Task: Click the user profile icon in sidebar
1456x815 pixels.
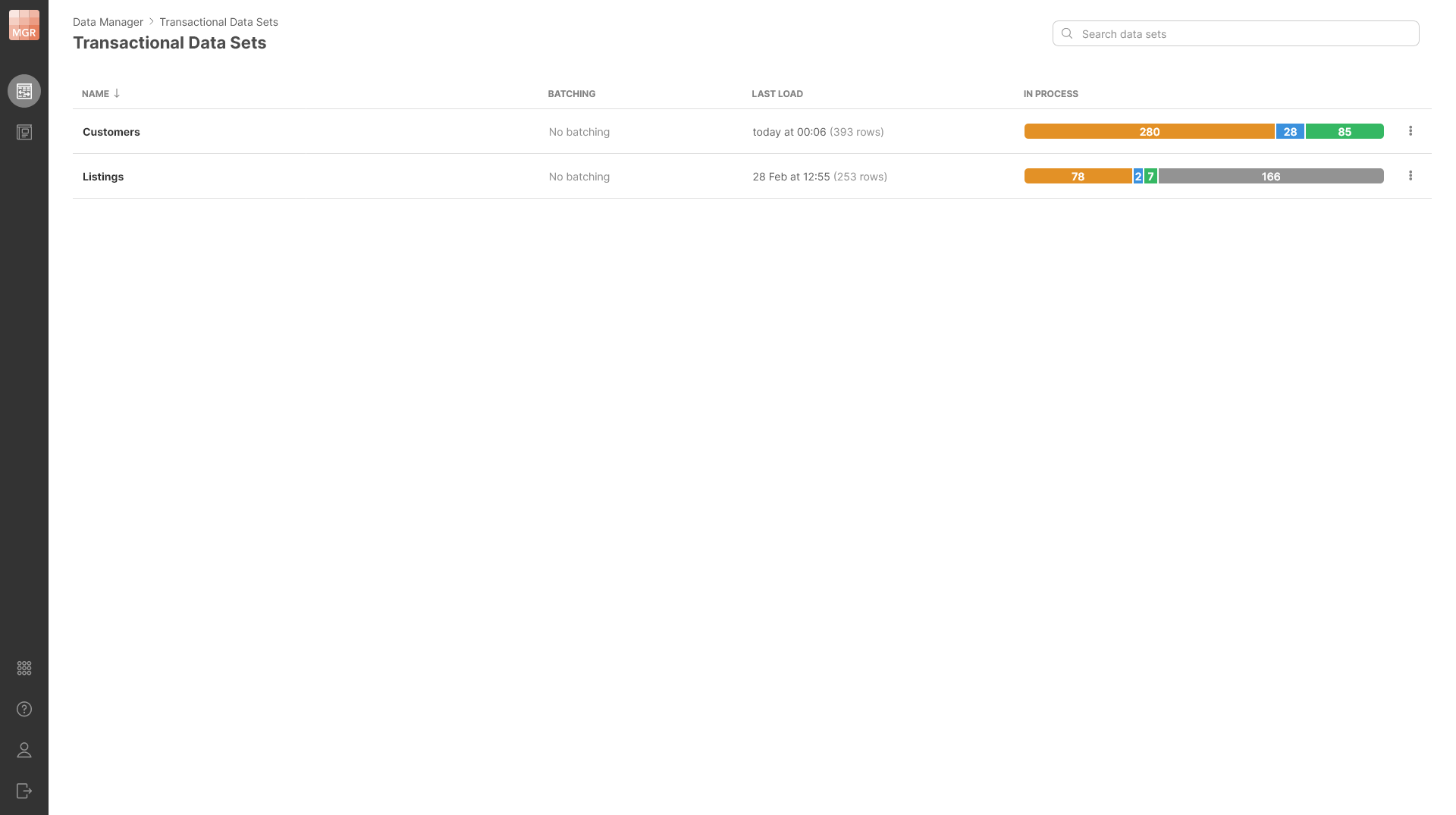Action: point(24,750)
